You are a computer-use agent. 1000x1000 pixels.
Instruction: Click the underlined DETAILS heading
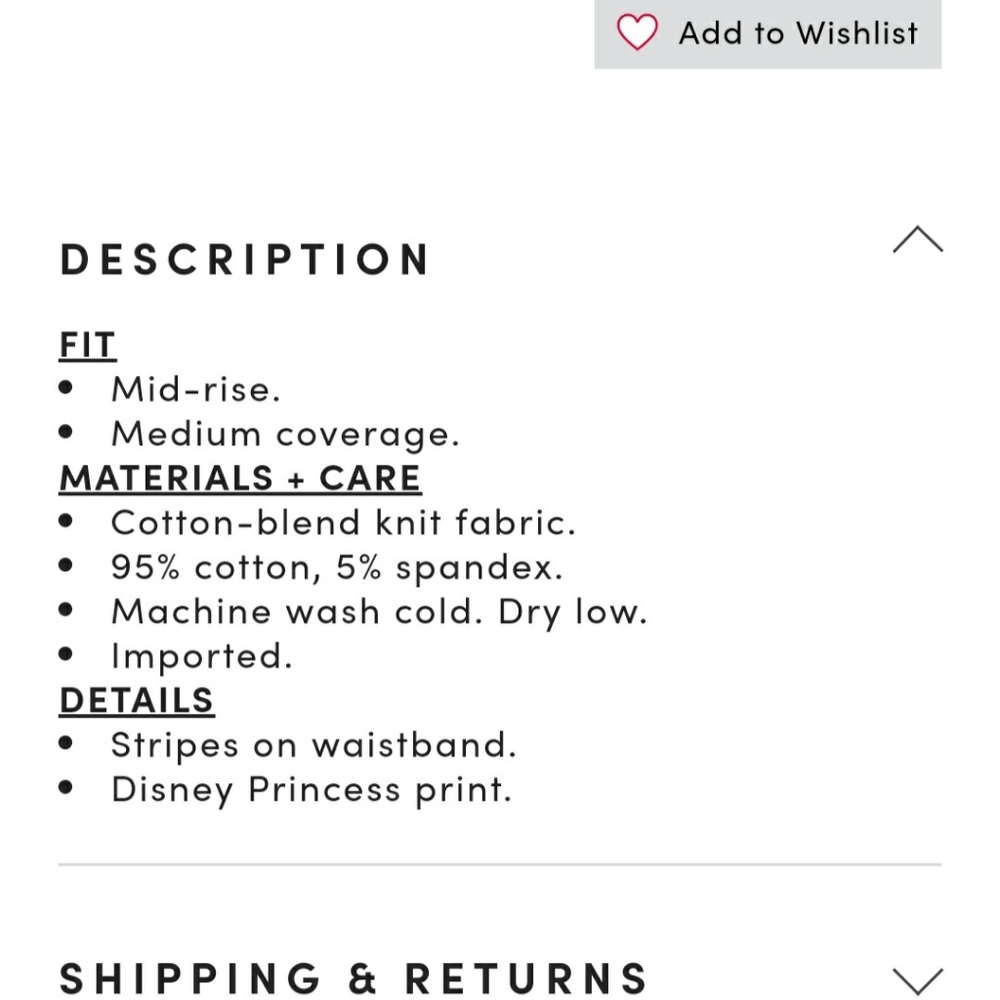(136, 700)
